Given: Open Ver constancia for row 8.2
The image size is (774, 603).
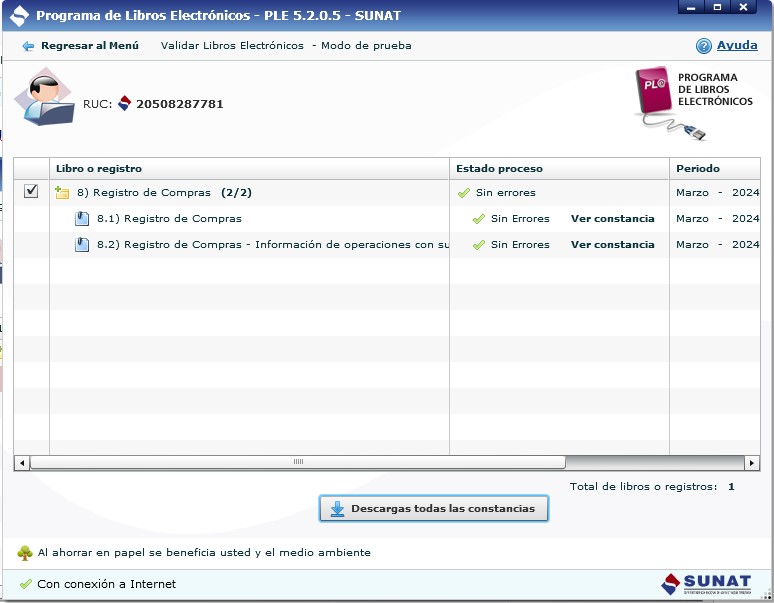Looking at the screenshot, I should click(x=612, y=244).
